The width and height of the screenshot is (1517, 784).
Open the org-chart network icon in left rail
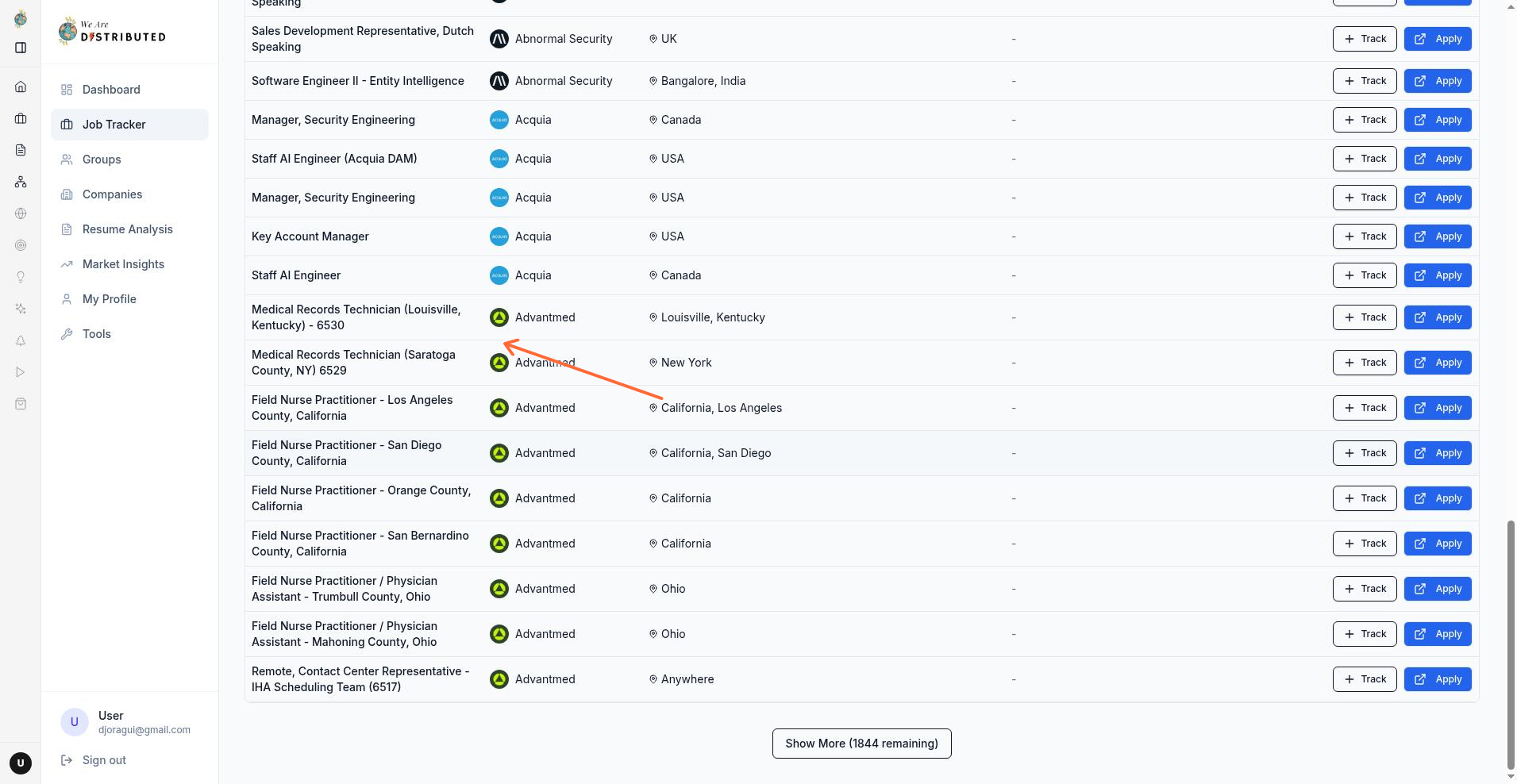coord(21,182)
